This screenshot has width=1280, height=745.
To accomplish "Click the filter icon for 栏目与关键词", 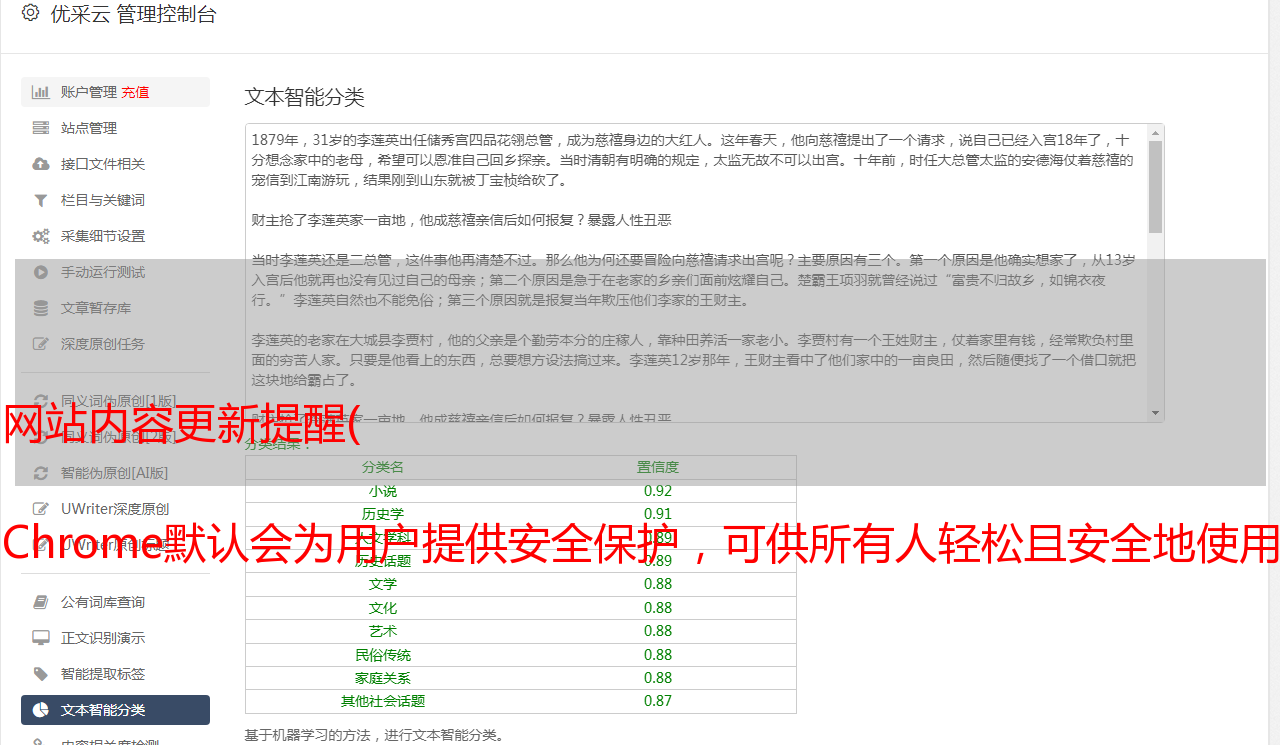I will (x=41, y=200).
